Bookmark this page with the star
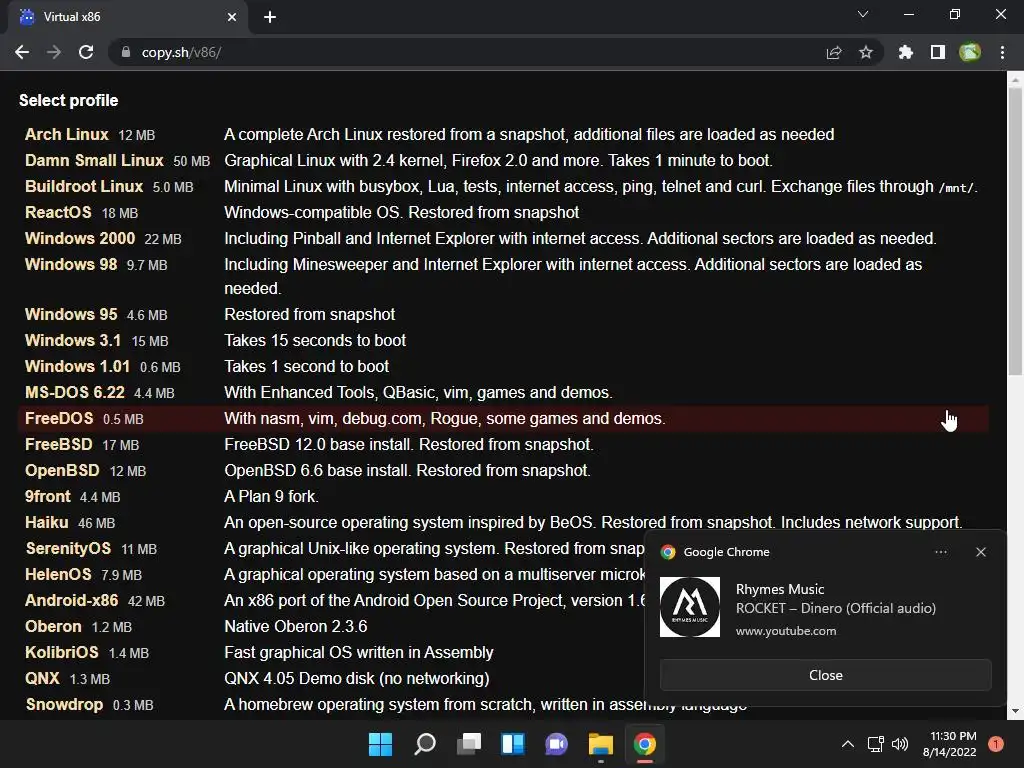1024x768 pixels. [x=866, y=52]
